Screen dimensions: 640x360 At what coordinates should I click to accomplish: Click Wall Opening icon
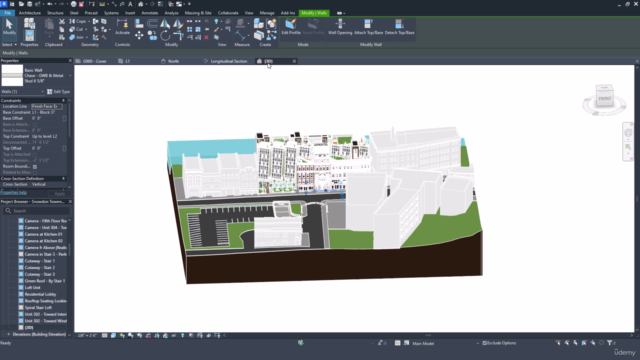pos(340,27)
